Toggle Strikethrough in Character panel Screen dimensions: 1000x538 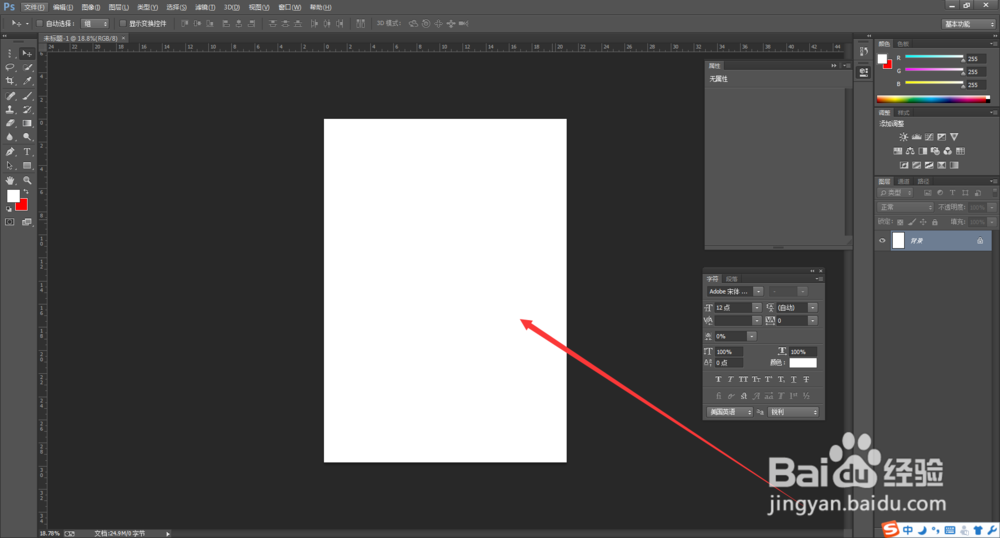[x=806, y=379]
